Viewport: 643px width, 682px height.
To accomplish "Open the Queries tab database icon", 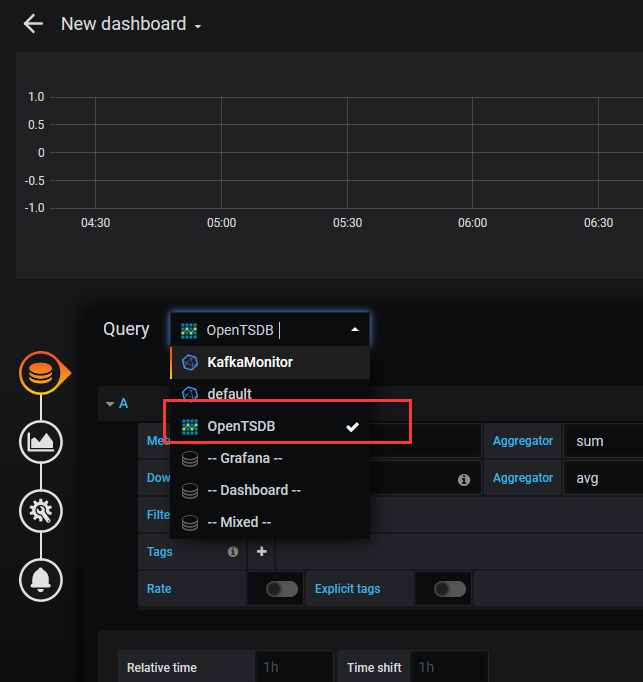I will 40,373.
